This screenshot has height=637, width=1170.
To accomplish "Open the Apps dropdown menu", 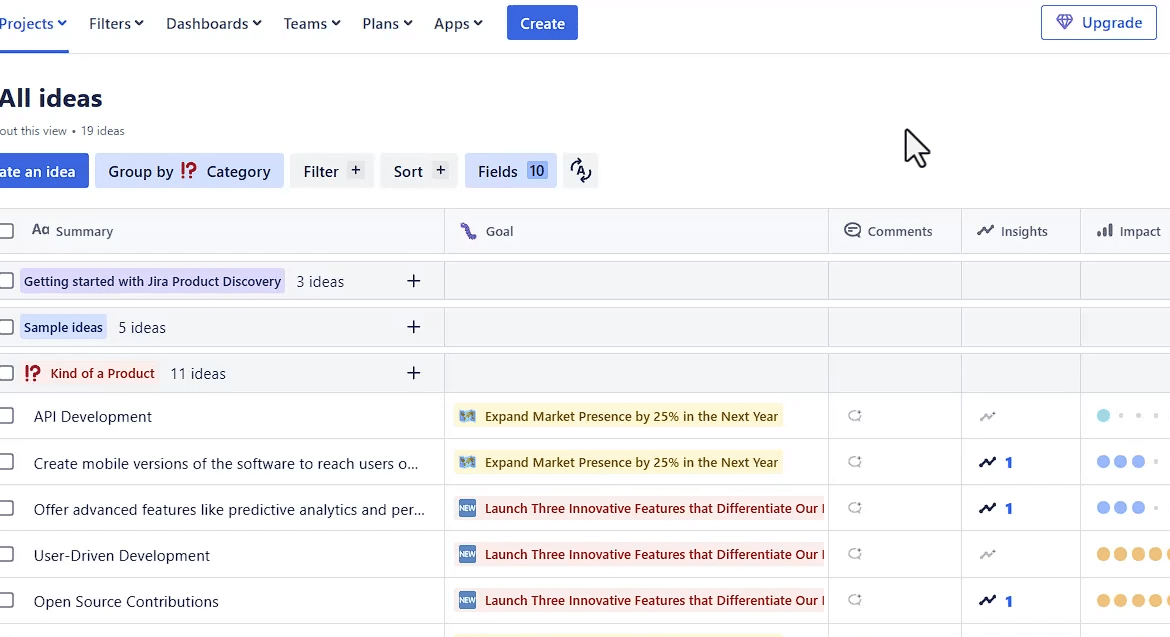I will (458, 23).
